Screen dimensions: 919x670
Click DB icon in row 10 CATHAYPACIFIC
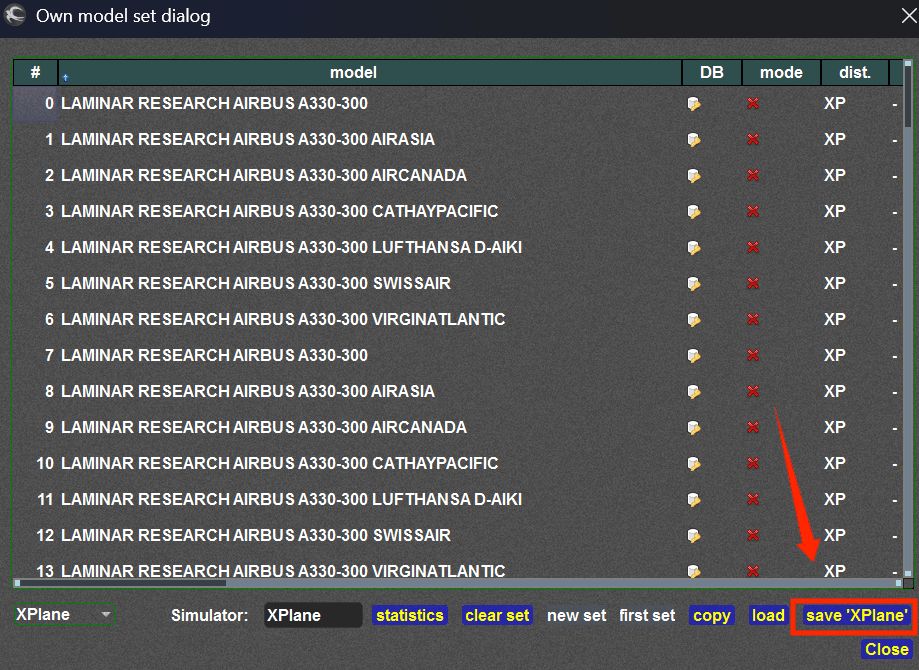tap(694, 464)
